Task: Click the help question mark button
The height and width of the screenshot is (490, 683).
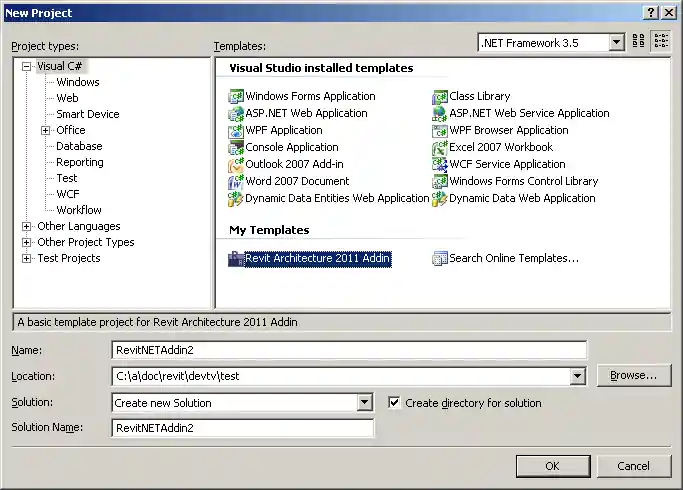Action: tap(651, 12)
